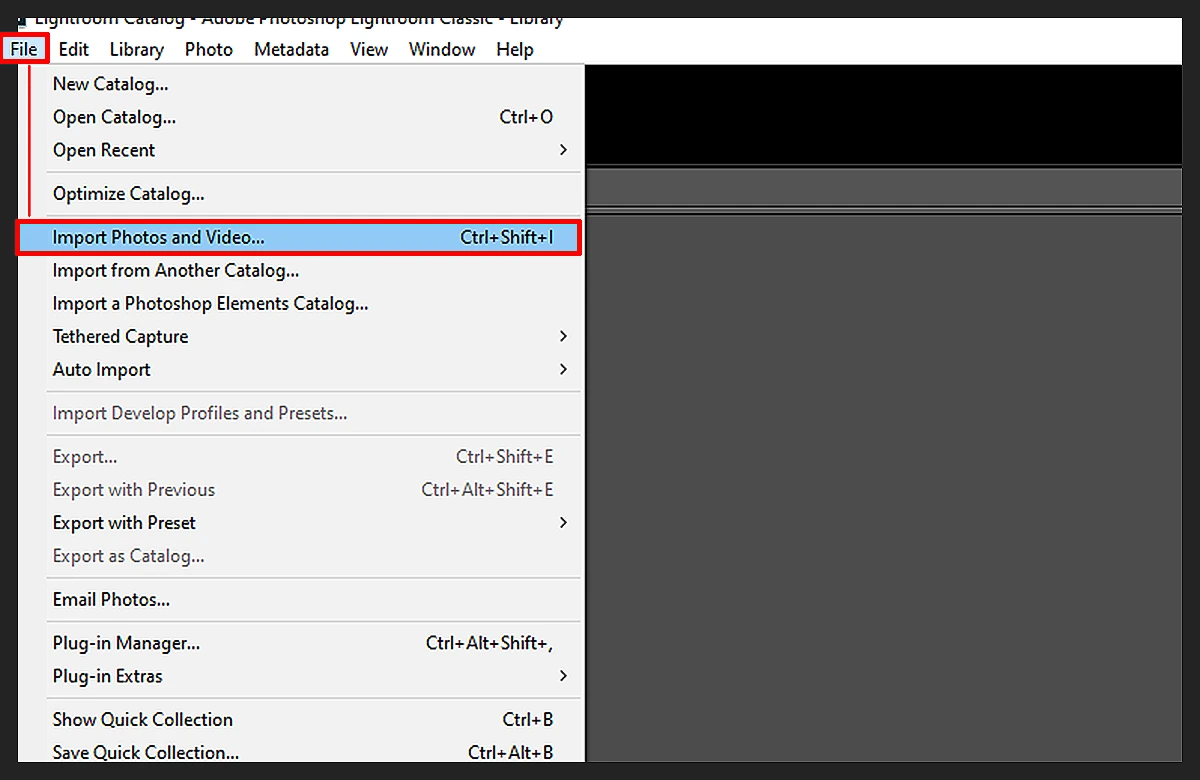The image size is (1200, 780).
Task: Expand Export with Preset submenu
Action: [124, 523]
